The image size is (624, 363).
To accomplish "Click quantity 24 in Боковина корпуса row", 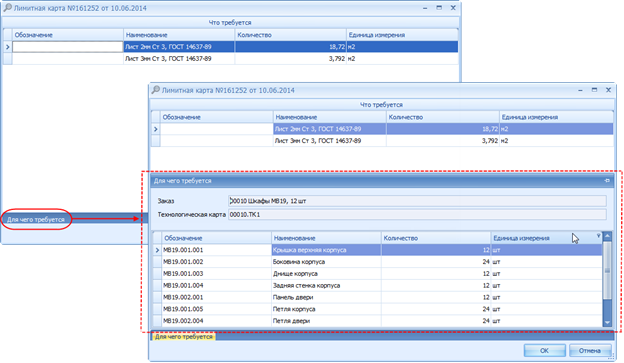I will pyautogui.click(x=486, y=262).
